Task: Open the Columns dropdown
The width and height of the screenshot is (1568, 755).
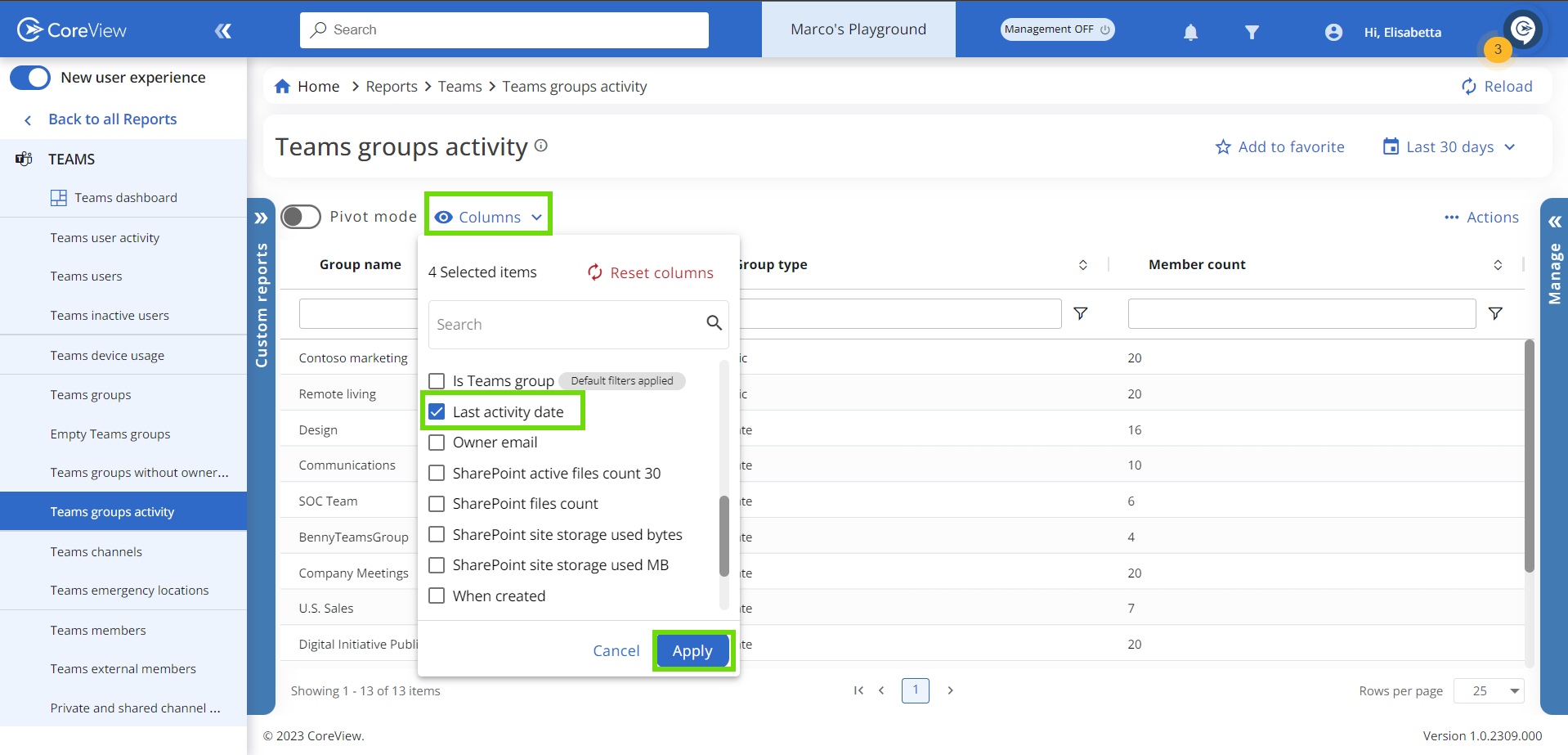Action: tap(488, 217)
